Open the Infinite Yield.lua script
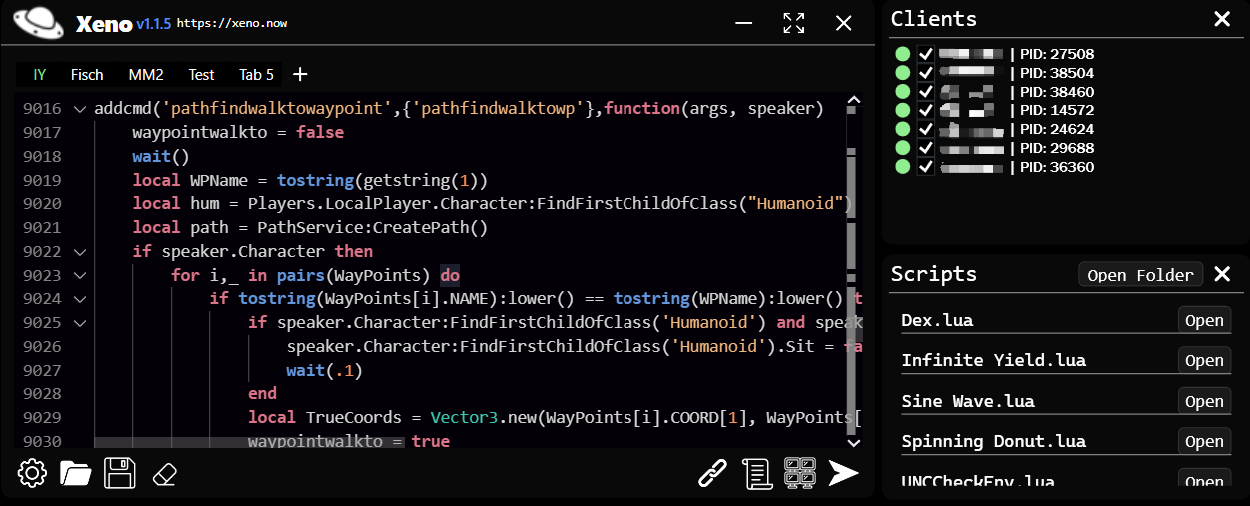 click(1203, 360)
